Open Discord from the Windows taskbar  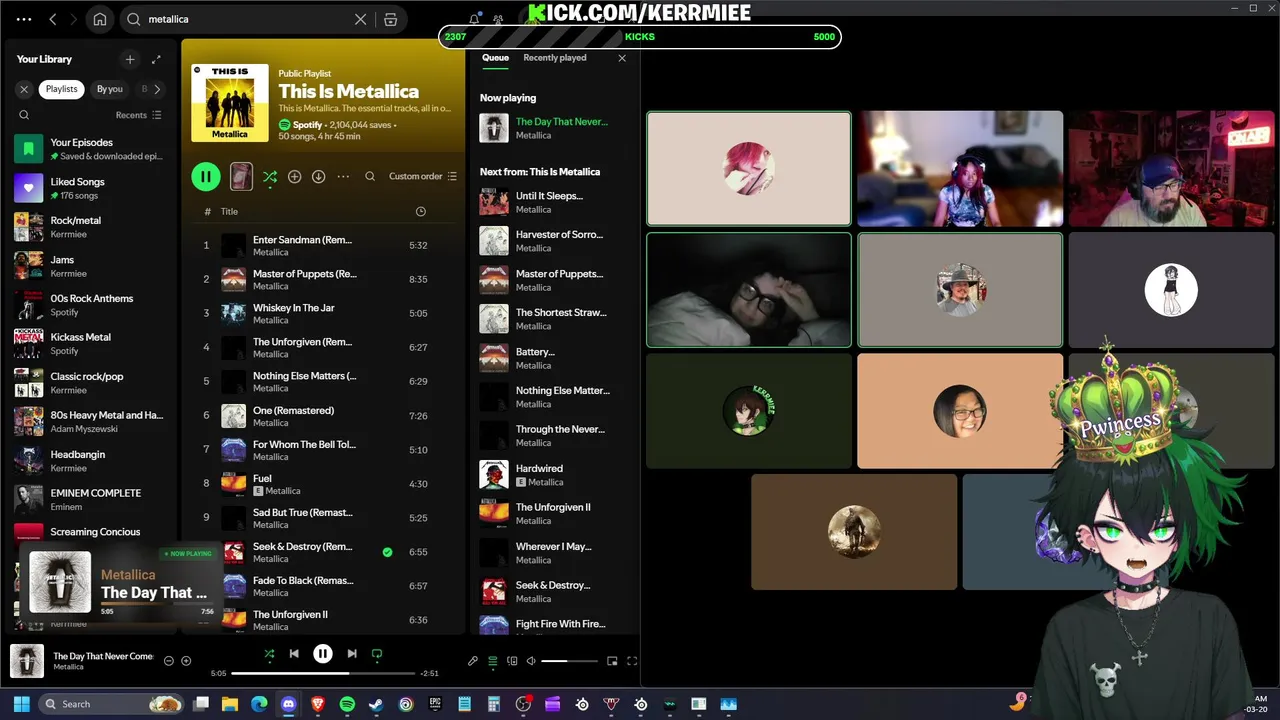coord(288,704)
